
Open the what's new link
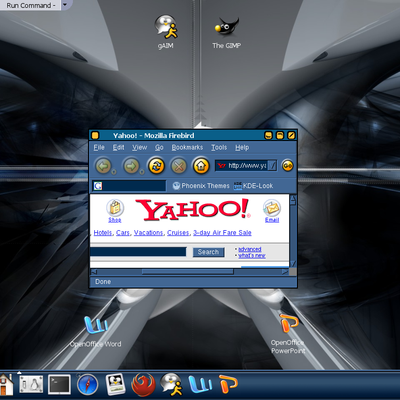tap(252, 256)
